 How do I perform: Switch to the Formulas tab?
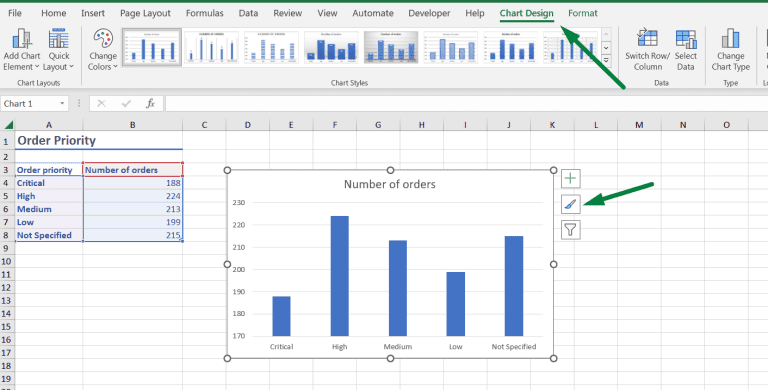[204, 13]
